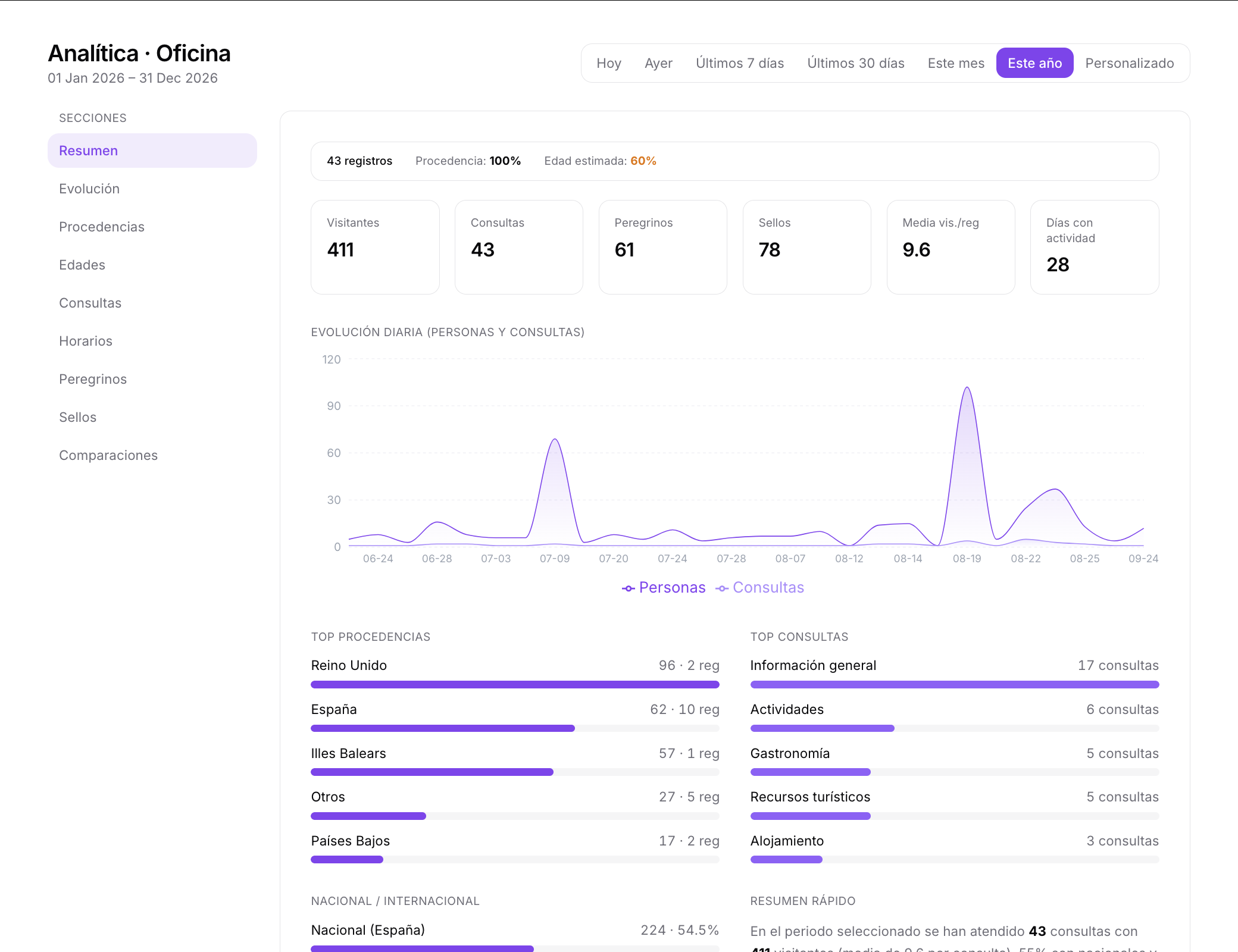
Task: Click the Reino Unido progress bar
Action: click(x=515, y=684)
